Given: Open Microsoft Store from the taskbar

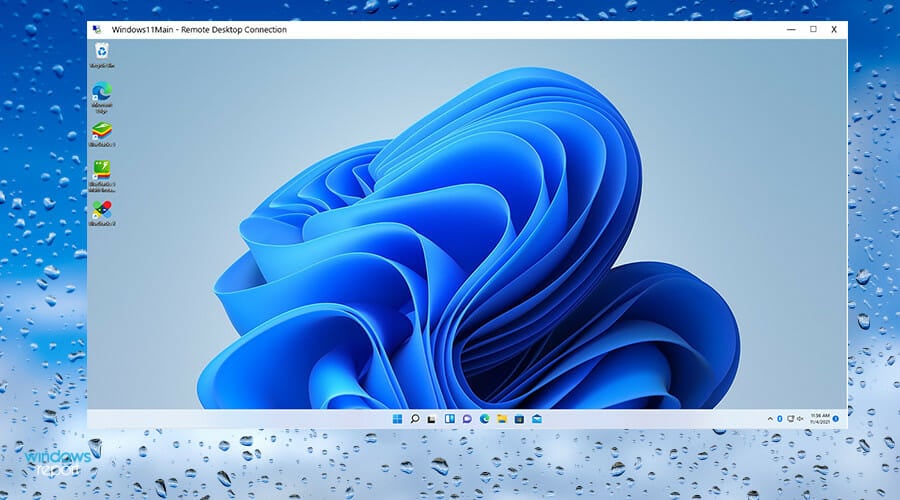Looking at the screenshot, I should (x=519, y=419).
